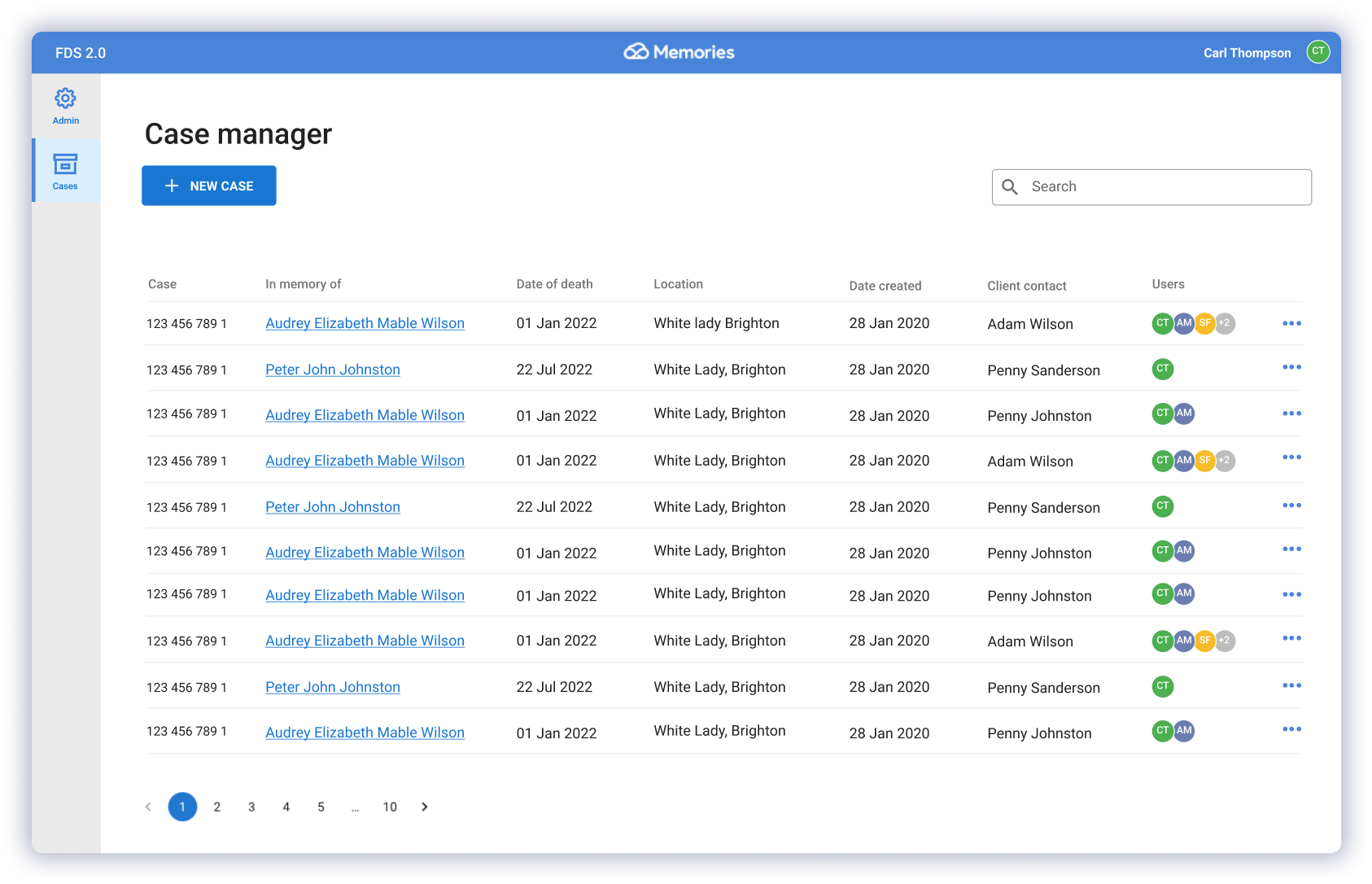This screenshot has height=884, width=1372.
Task: Select the Cases archive icon in sidebar
Action: pyautogui.click(x=65, y=165)
